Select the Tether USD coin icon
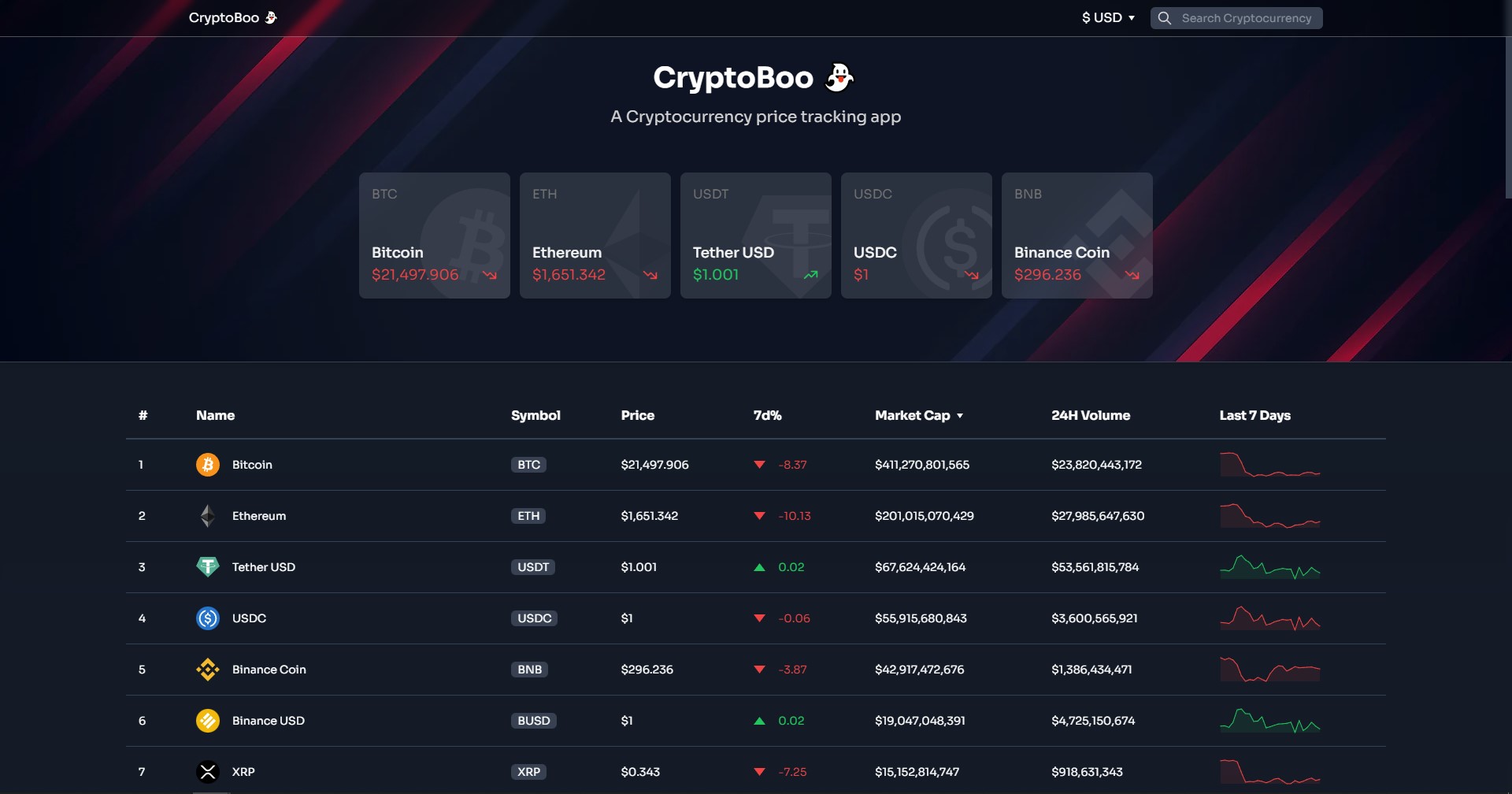The width and height of the screenshot is (1512, 794). (x=207, y=566)
